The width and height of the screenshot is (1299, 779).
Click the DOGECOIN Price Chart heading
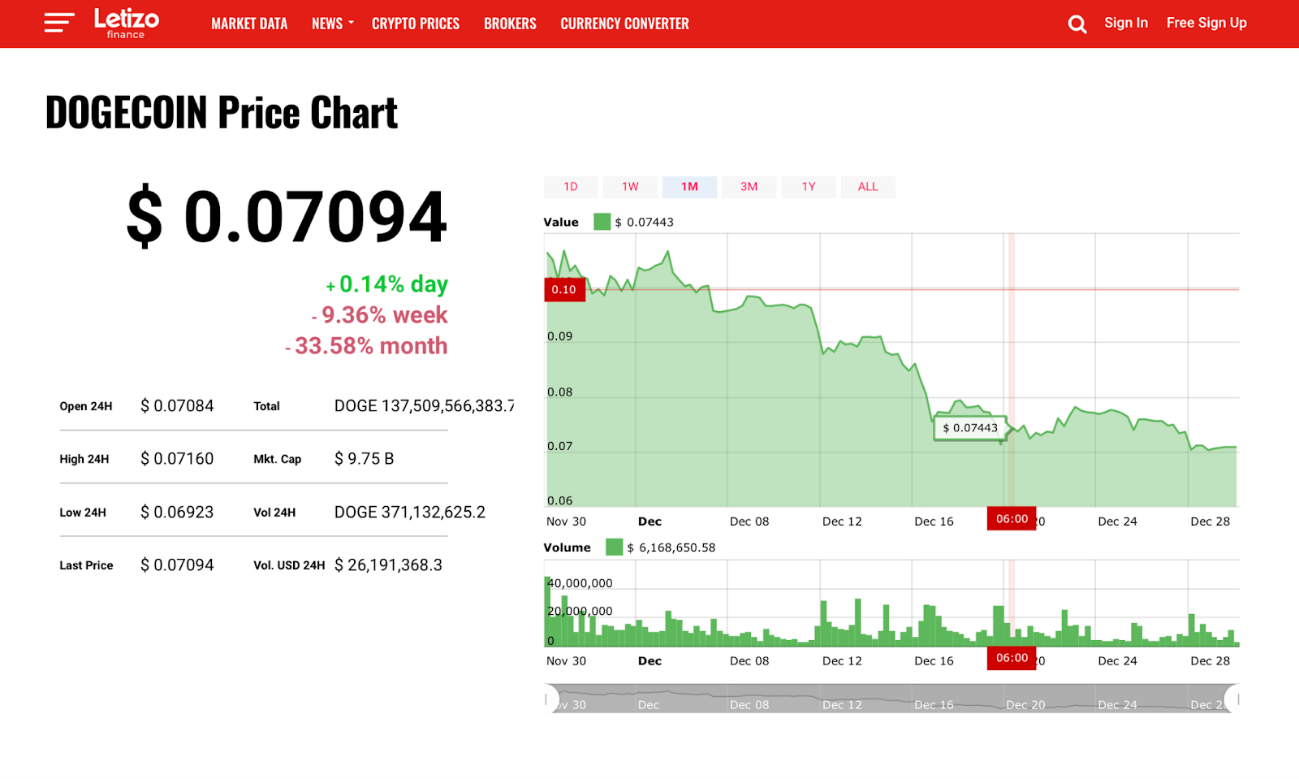click(x=221, y=112)
